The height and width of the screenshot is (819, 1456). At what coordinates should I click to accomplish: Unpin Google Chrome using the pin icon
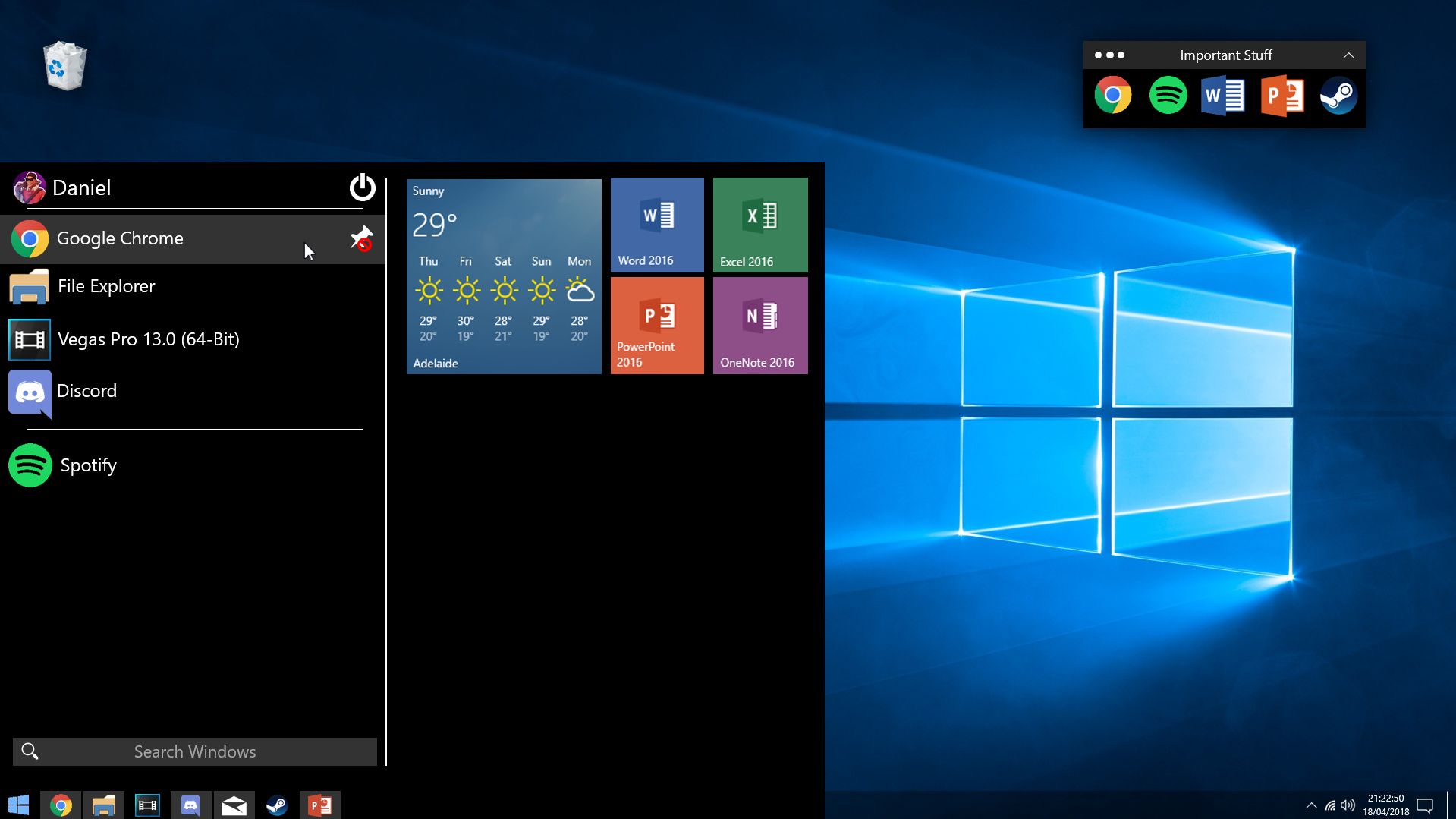pyautogui.click(x=362, y=238)
